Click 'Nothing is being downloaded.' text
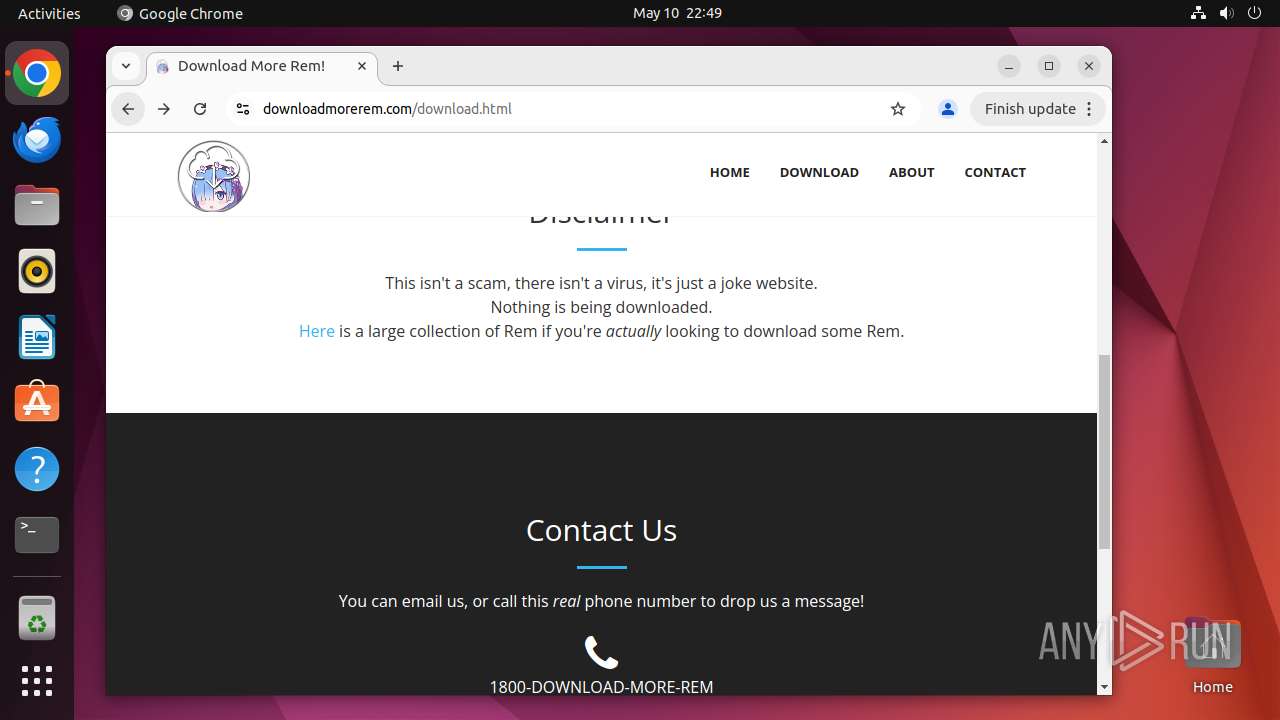This screenshot has width=1280, height=720. [x=601, y=307]
